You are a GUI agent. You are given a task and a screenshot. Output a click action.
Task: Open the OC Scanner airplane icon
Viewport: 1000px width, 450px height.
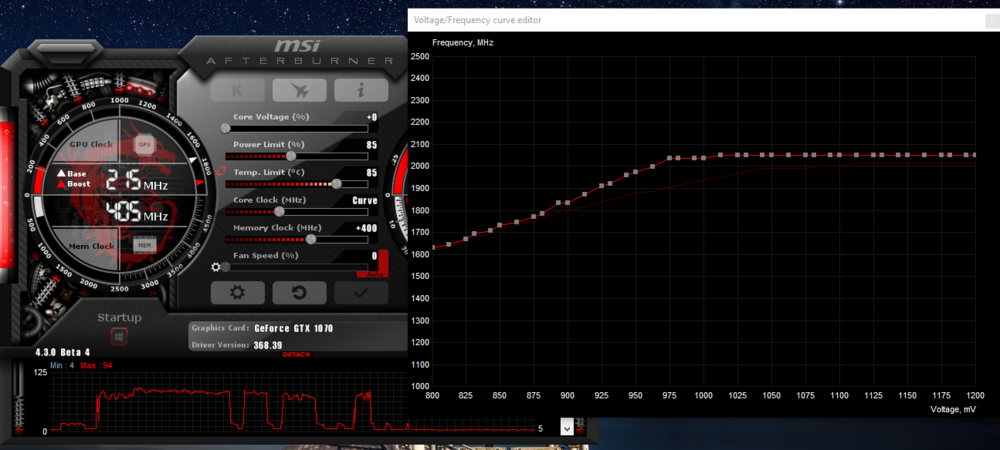(299, 89)
